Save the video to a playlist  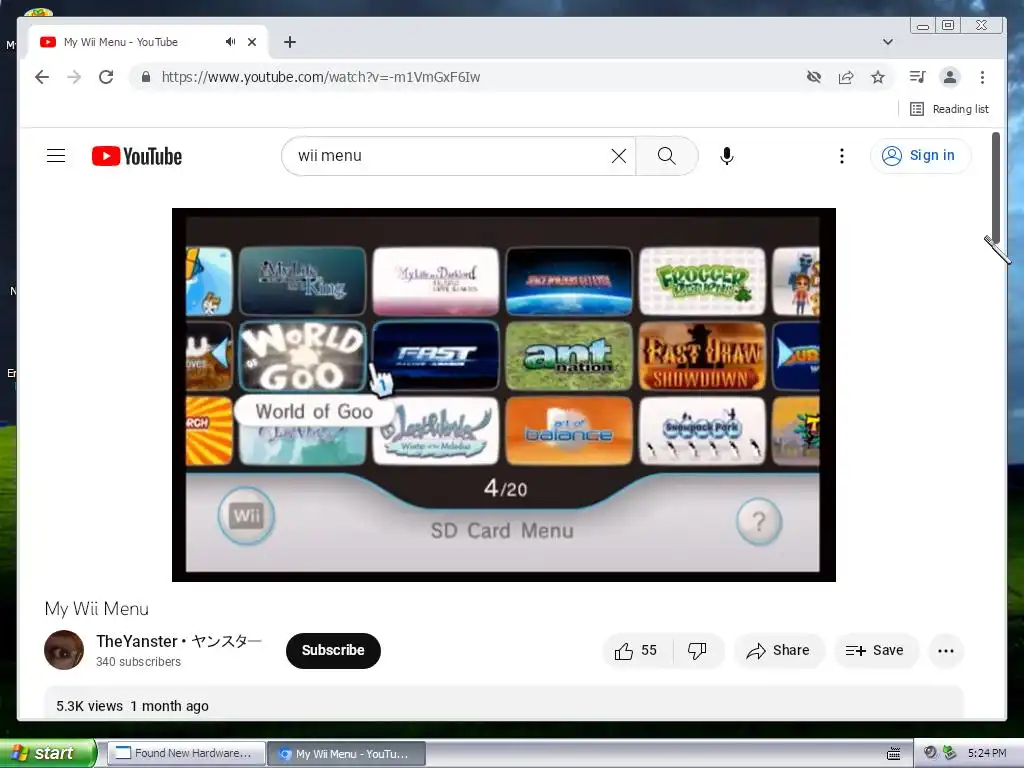pyautogui.click(x=875, y=650)
